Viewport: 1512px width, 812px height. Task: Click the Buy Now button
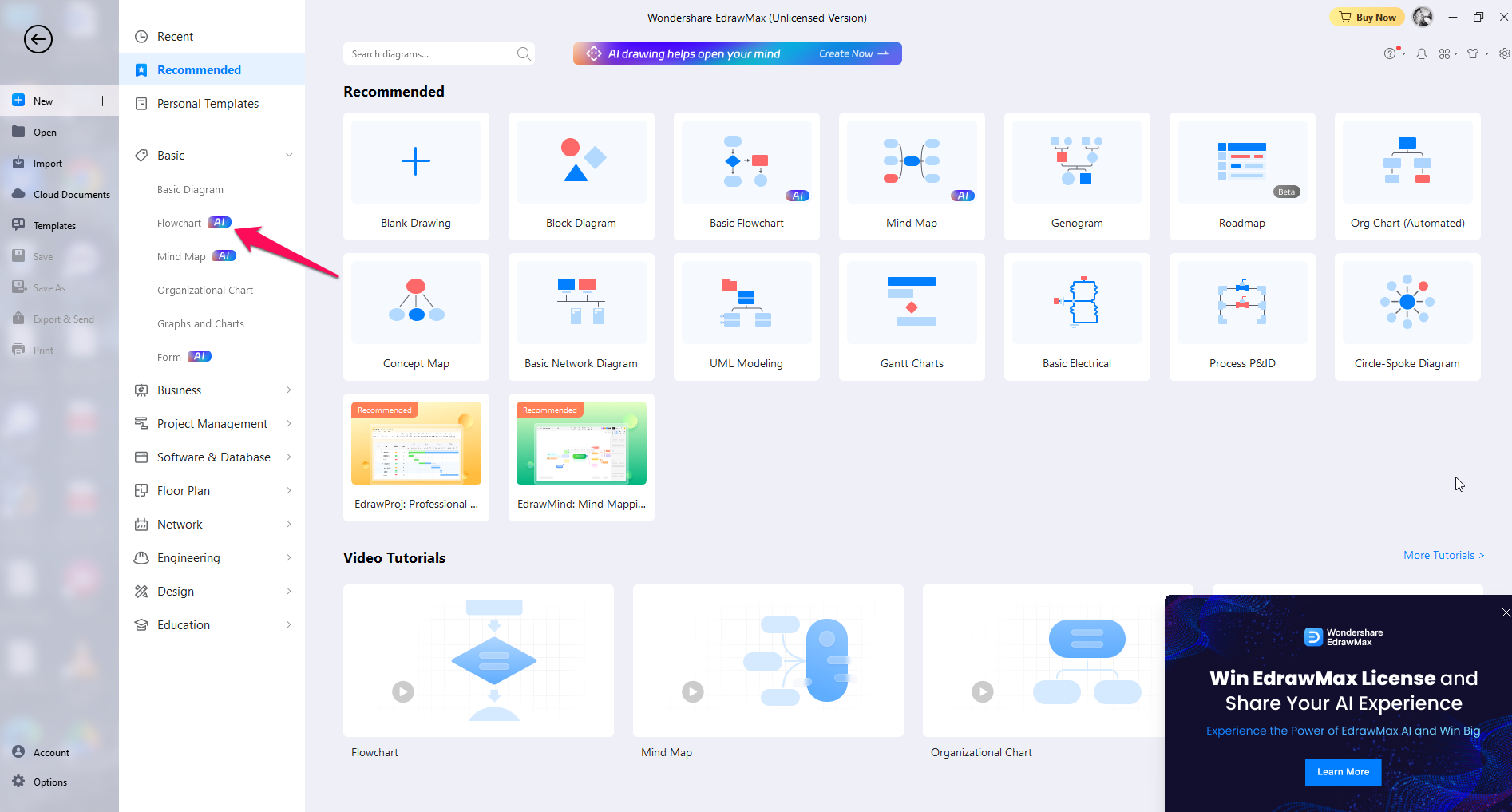coord(1367,17)
